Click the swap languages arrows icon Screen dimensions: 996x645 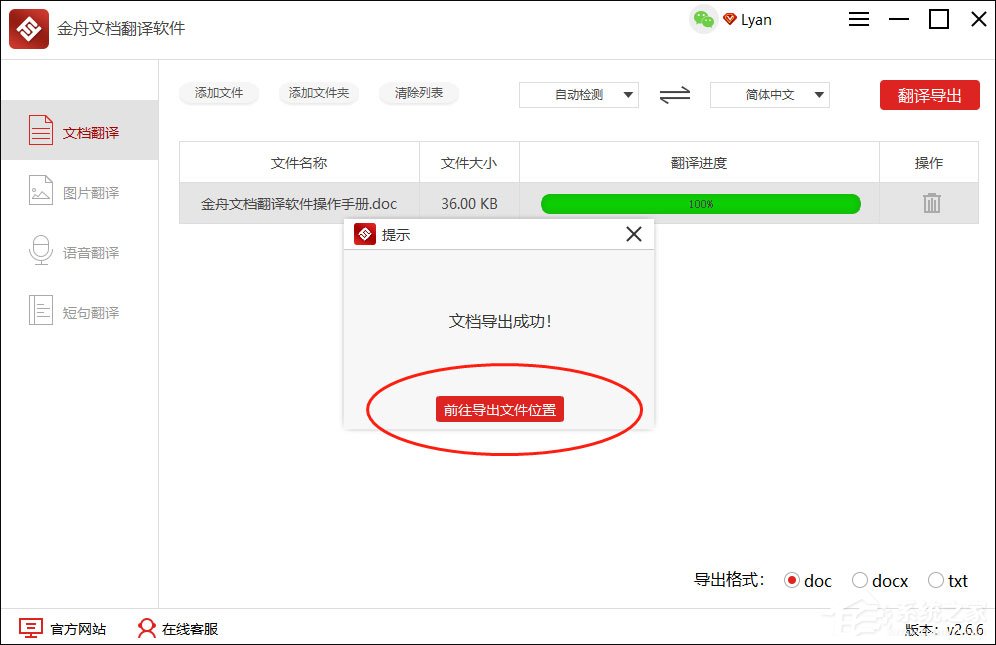[x=672, y=94]
